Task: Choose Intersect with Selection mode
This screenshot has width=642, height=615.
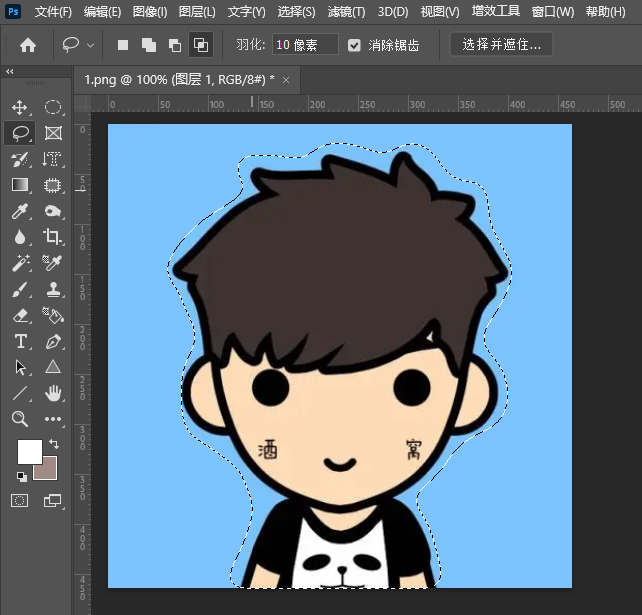Action: click(x=201, y=45)
